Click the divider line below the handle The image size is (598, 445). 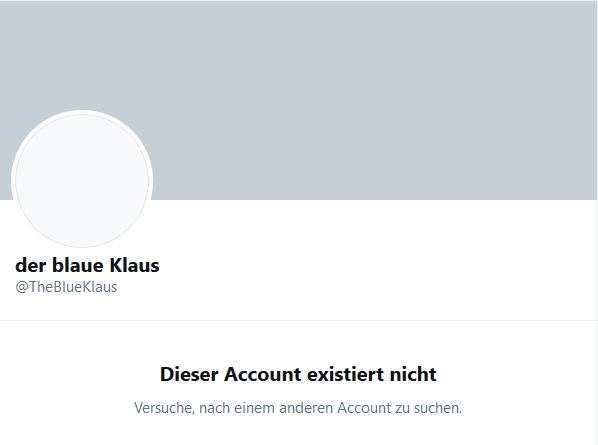[x=298, y=321]
